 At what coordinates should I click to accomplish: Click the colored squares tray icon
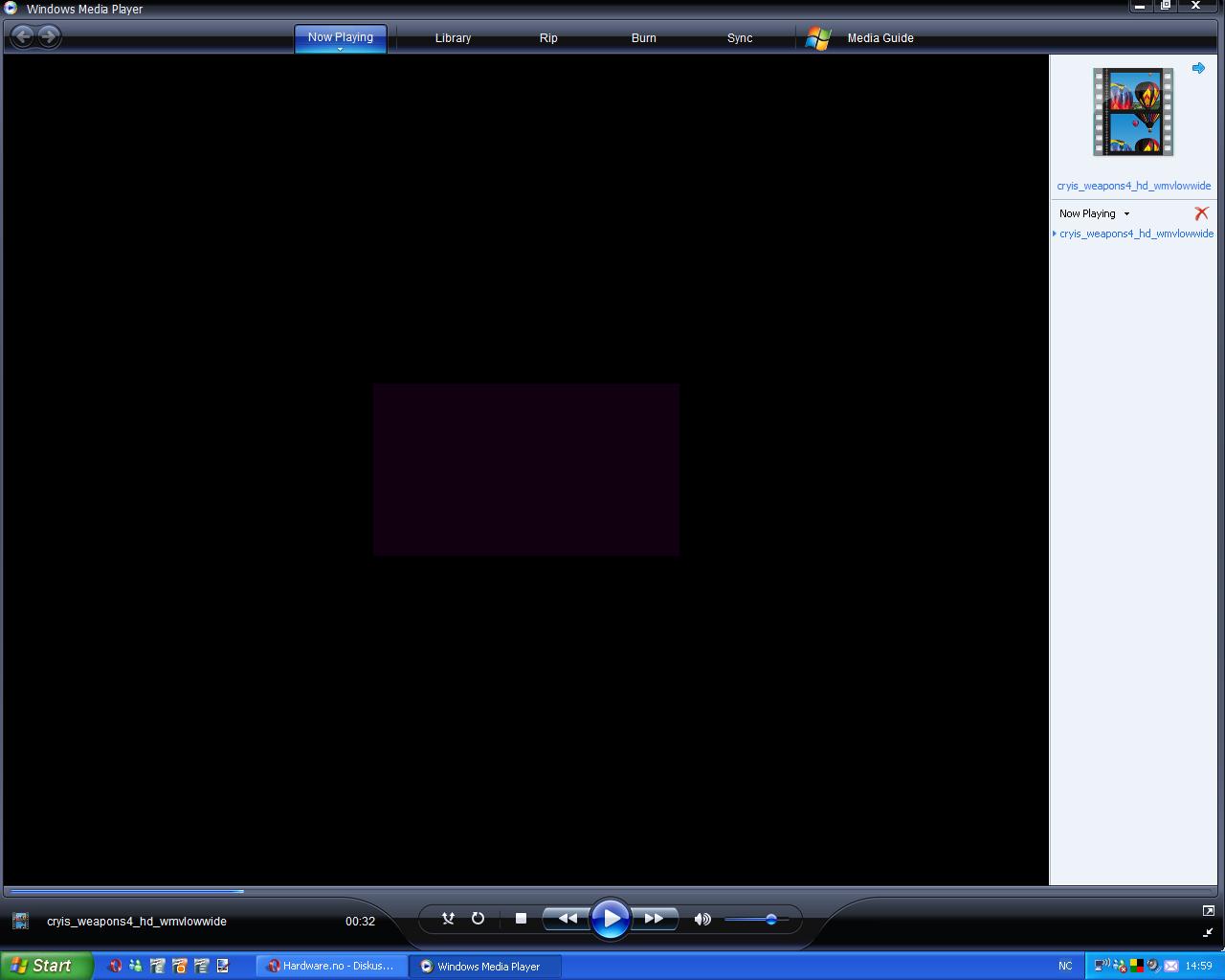click(1136, 966)
